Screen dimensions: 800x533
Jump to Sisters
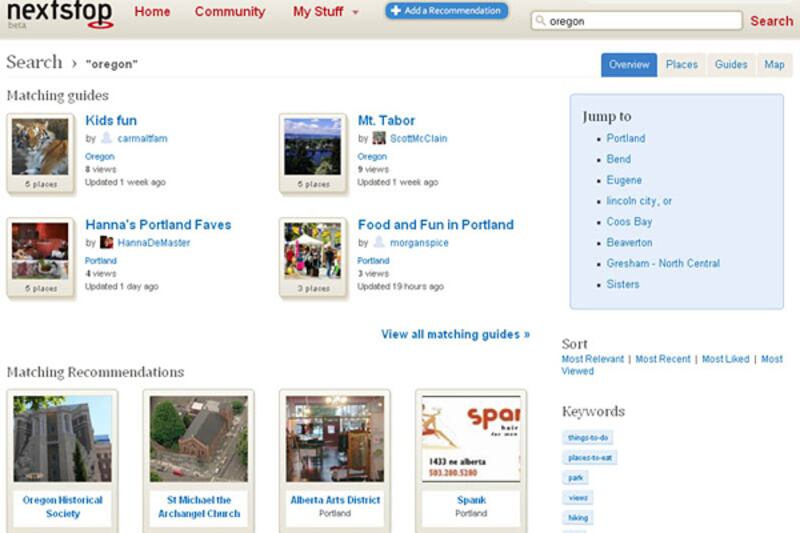click(622, 285)
